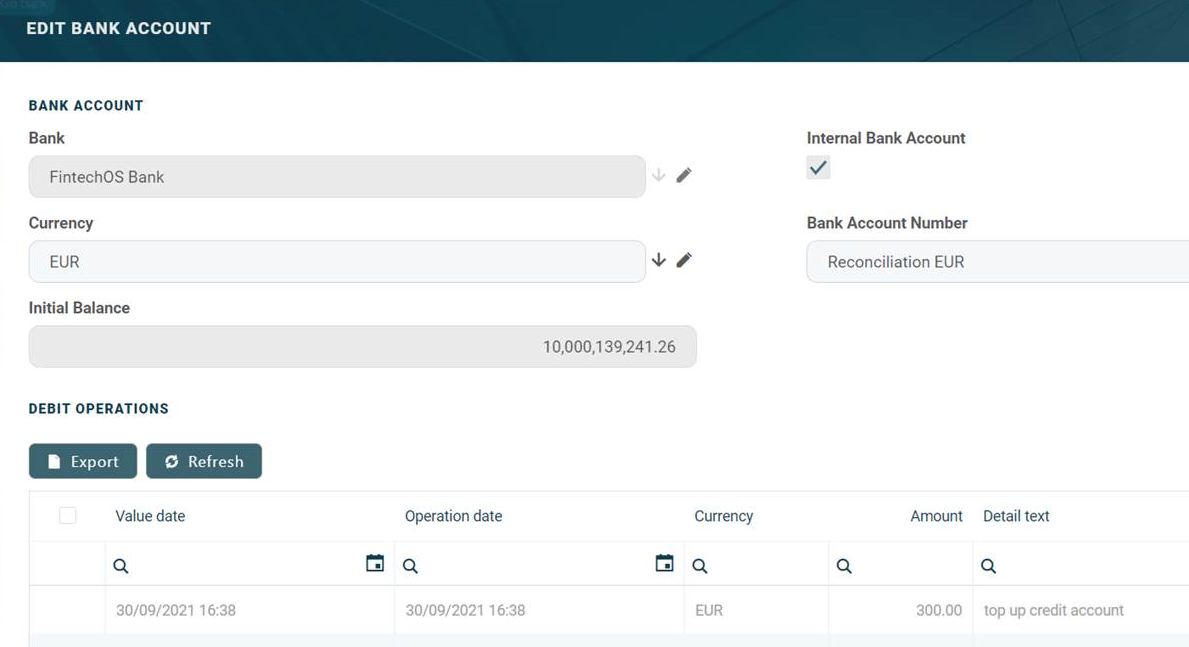Click the search icon under Detail text column

click(x=988, y=566)
